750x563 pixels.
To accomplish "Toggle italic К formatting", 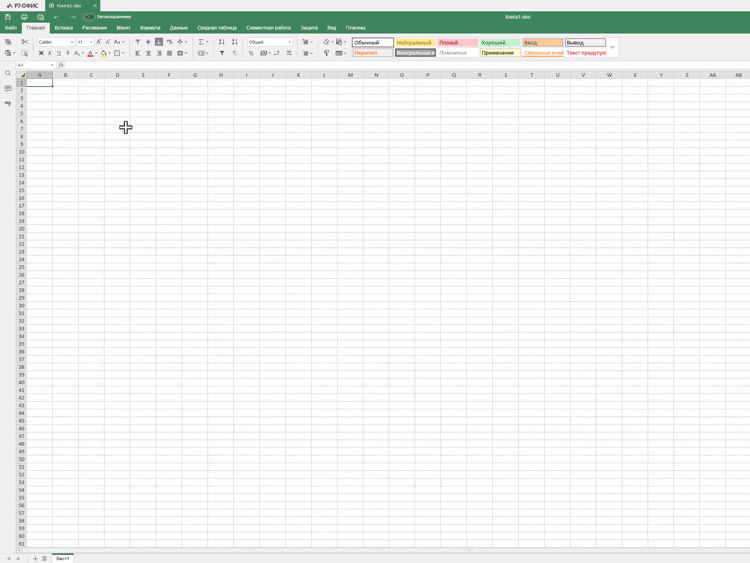I will [x=50, y=53].
